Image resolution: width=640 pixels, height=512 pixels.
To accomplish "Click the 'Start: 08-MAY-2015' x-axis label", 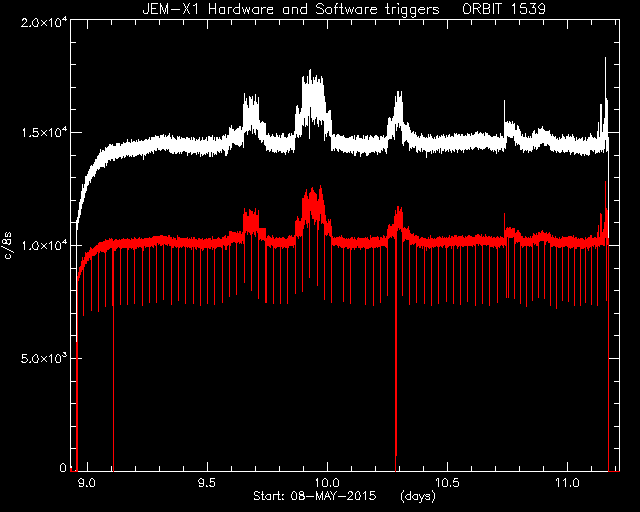I will [315, 496].
